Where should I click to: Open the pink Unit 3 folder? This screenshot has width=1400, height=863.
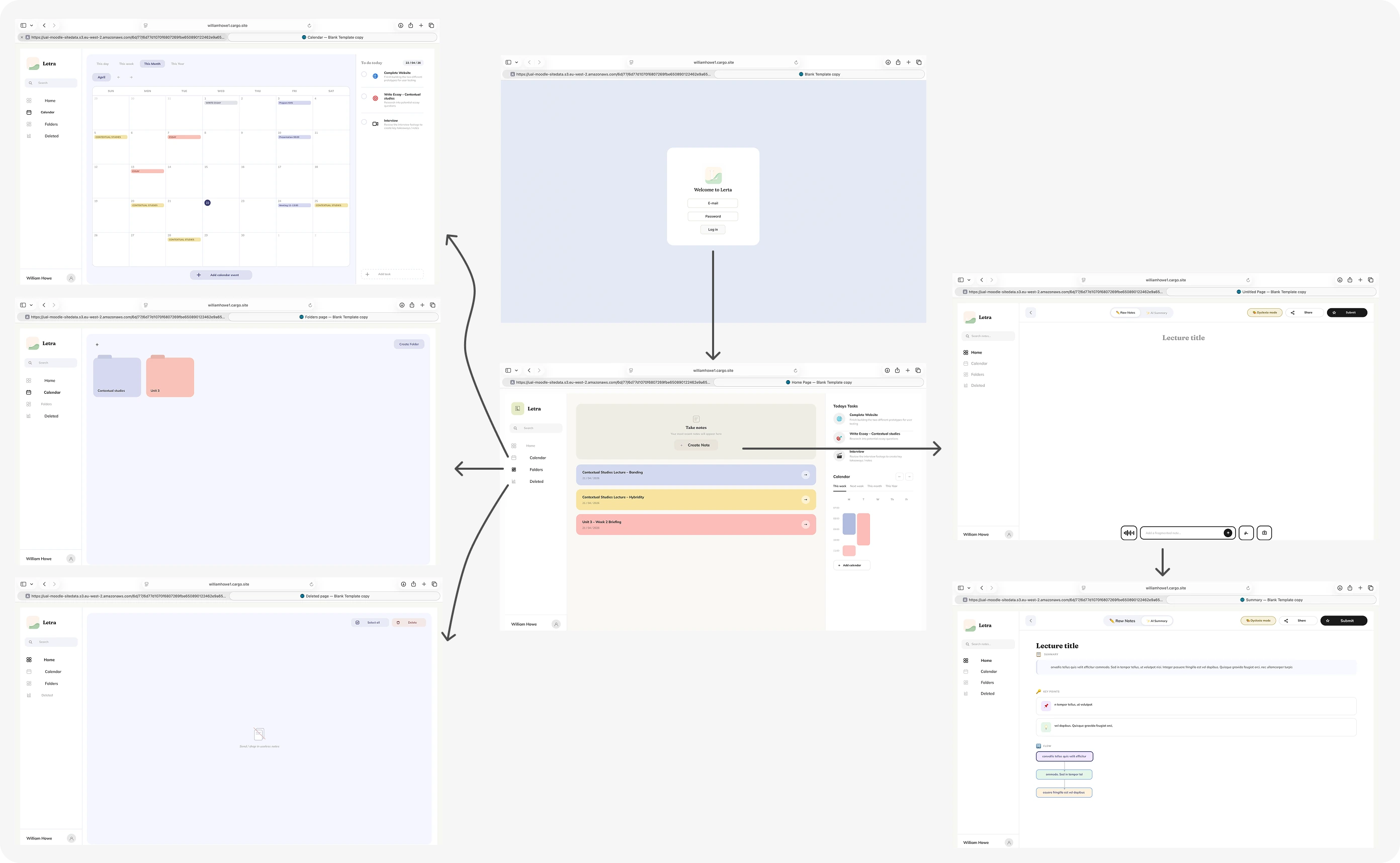170,376
